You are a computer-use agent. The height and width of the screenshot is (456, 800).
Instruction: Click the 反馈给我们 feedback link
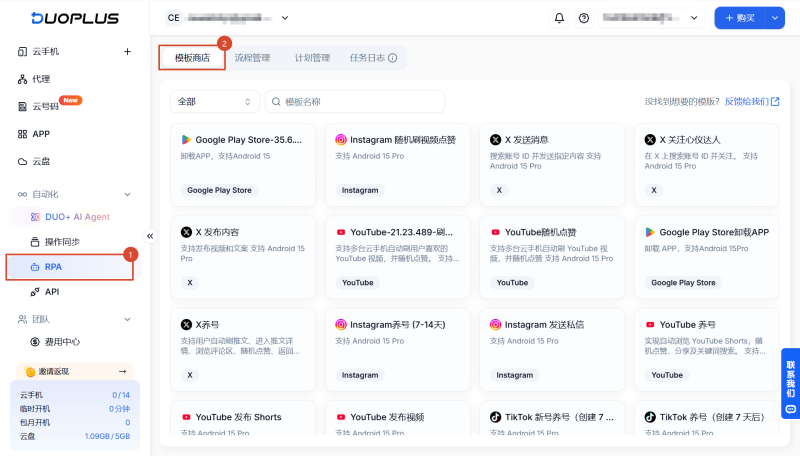(x=746, y=102)
